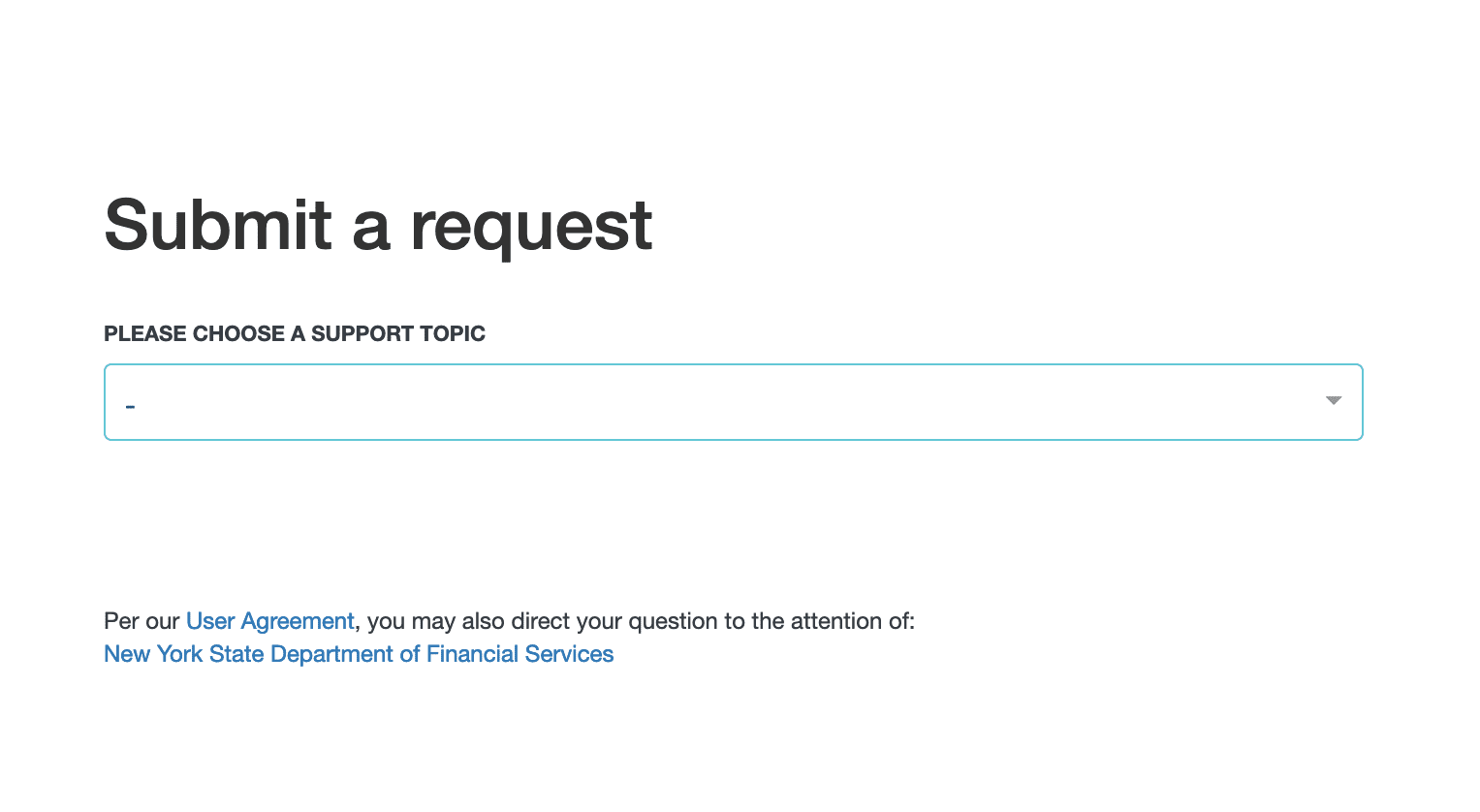This screenshot has width=1480, height=812.
Task: Click the word 'request' in the heading
Action: tap(531, 229)
